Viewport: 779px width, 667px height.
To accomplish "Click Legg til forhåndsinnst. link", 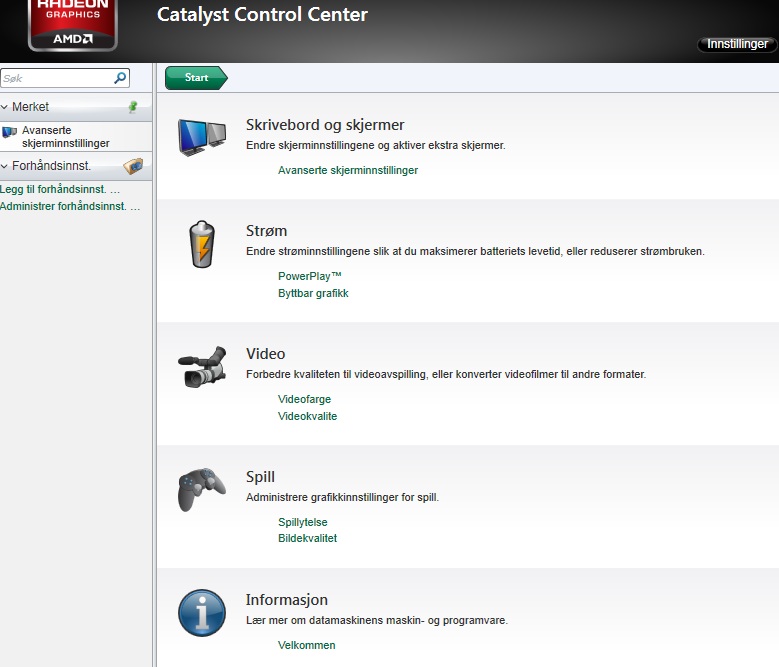I will [x=60, y=189].
